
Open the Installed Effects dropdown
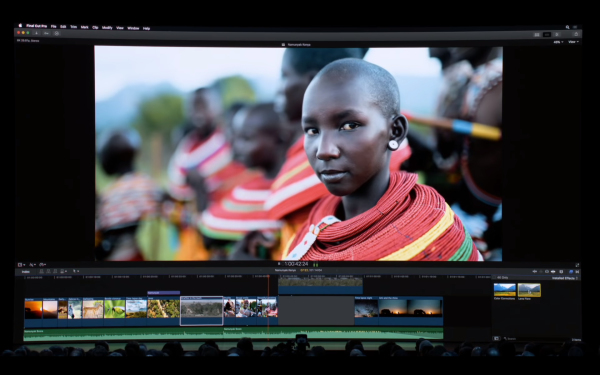[x=566, y=278]
